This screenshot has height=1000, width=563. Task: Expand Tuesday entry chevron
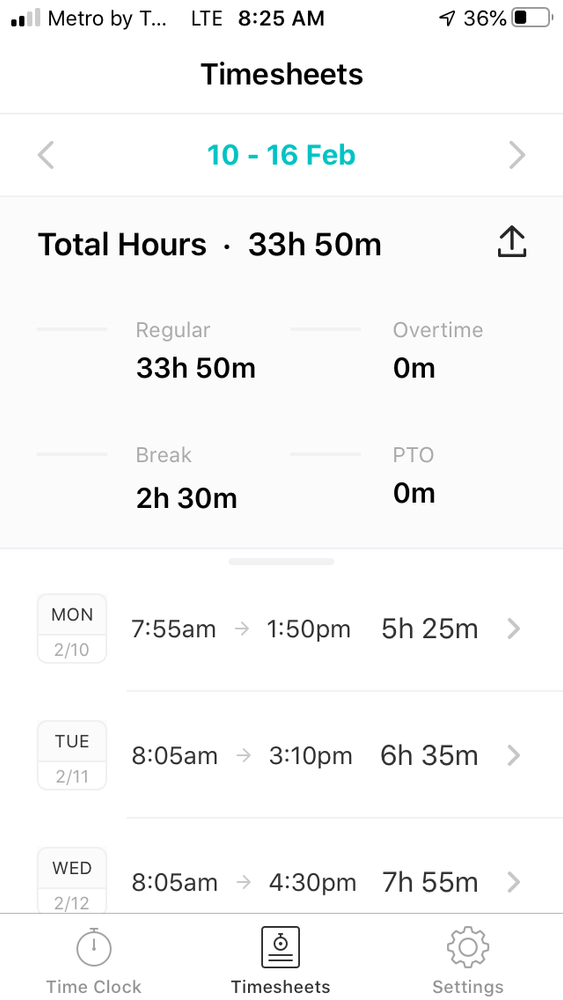[x=513, y=756]
